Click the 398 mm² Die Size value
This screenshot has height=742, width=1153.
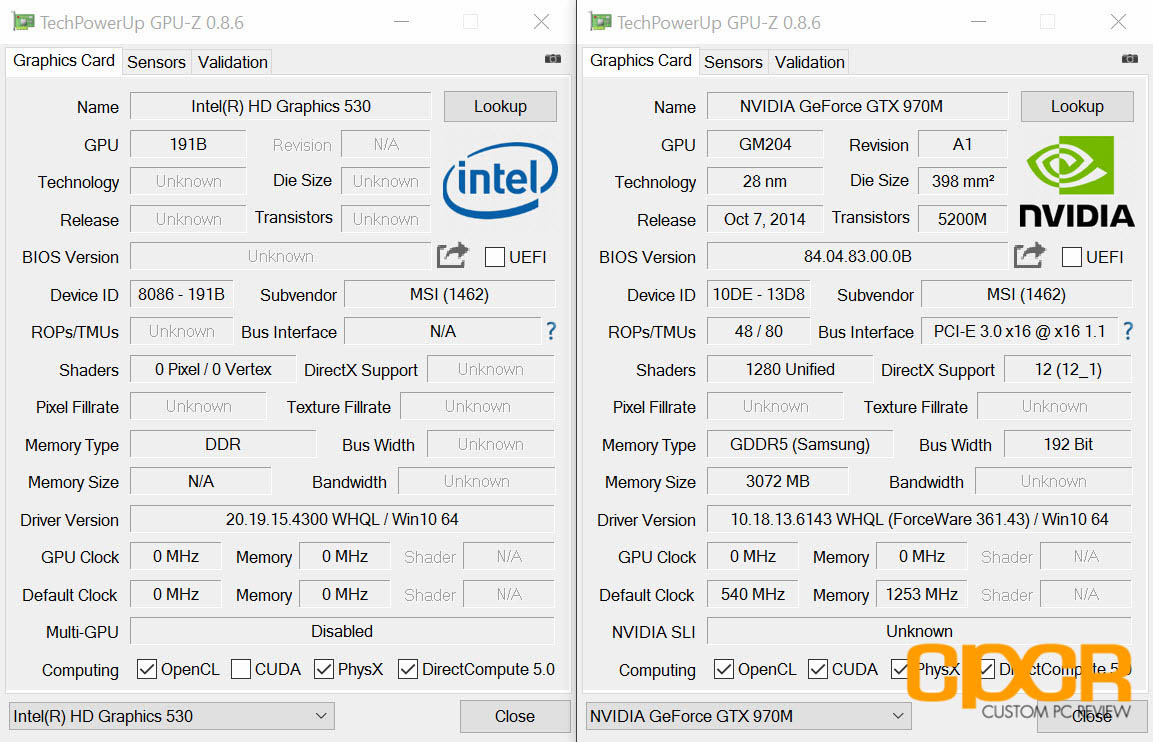(x=963, y=182)
